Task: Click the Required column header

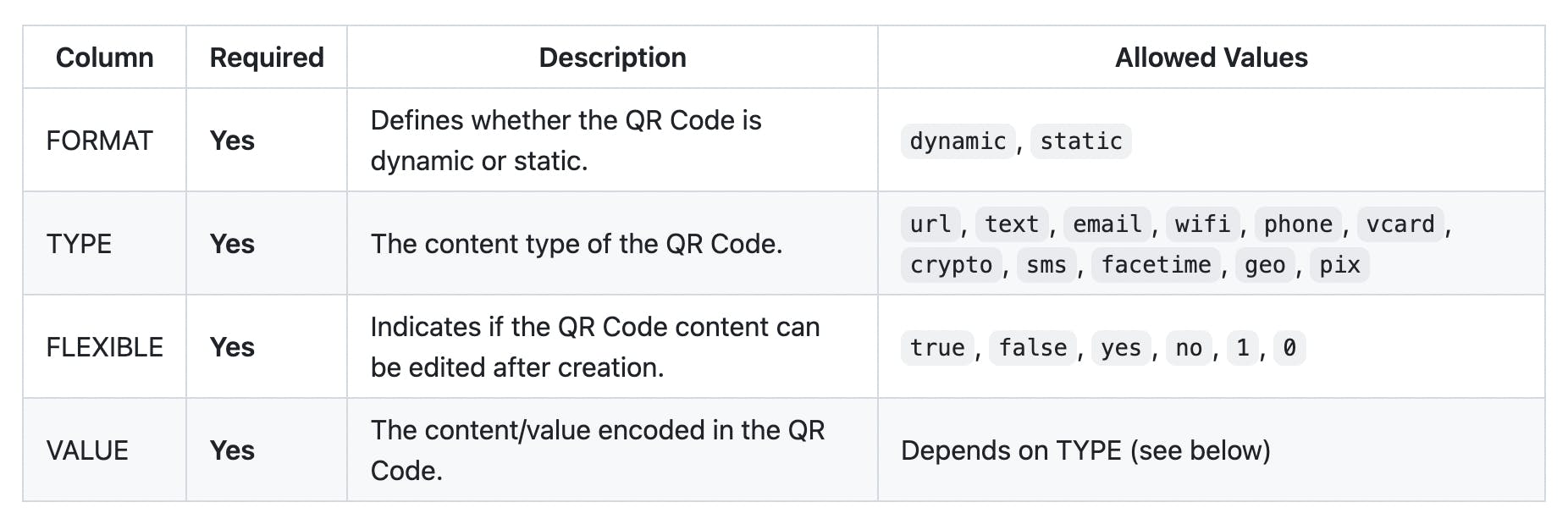Action: [267, 58]
